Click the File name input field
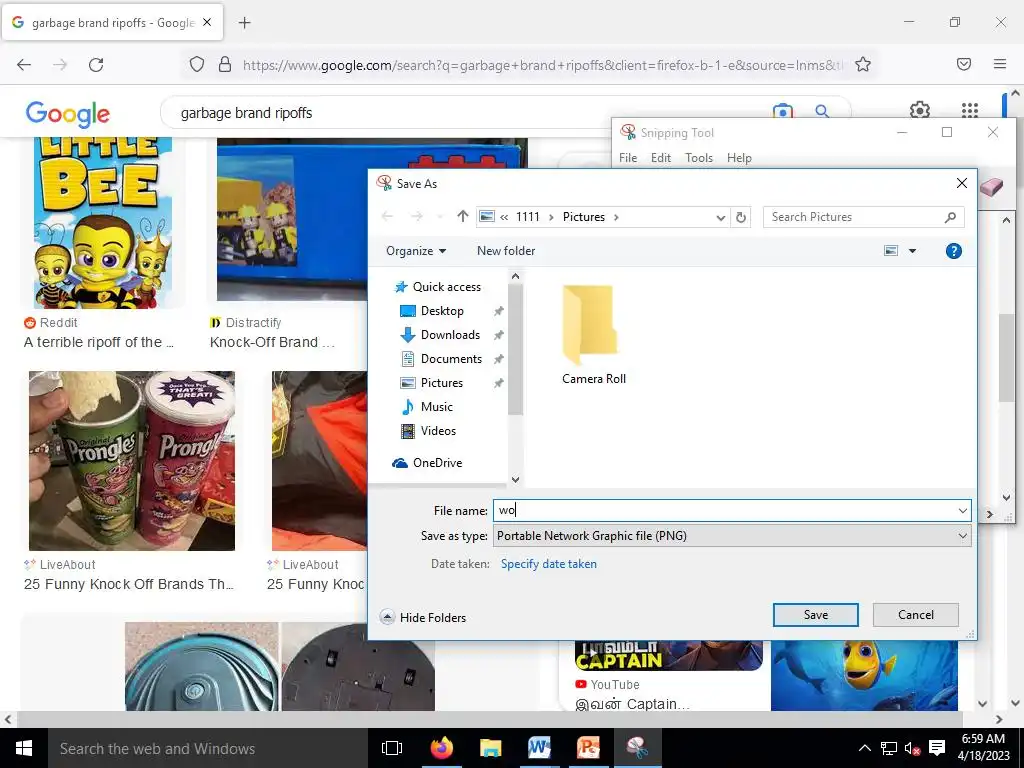Image resolution: width=1024 pixels, height=768 pixels. coord(724,510)
